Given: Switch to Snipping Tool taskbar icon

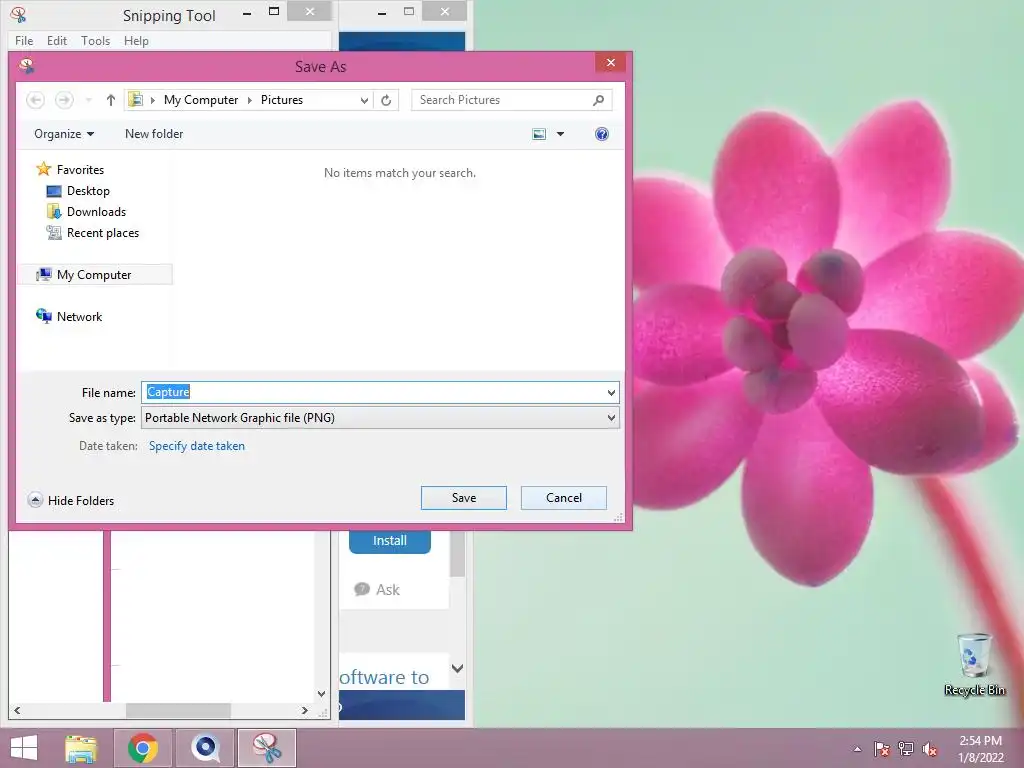Looking at the screenshot, I should (267, 748).
